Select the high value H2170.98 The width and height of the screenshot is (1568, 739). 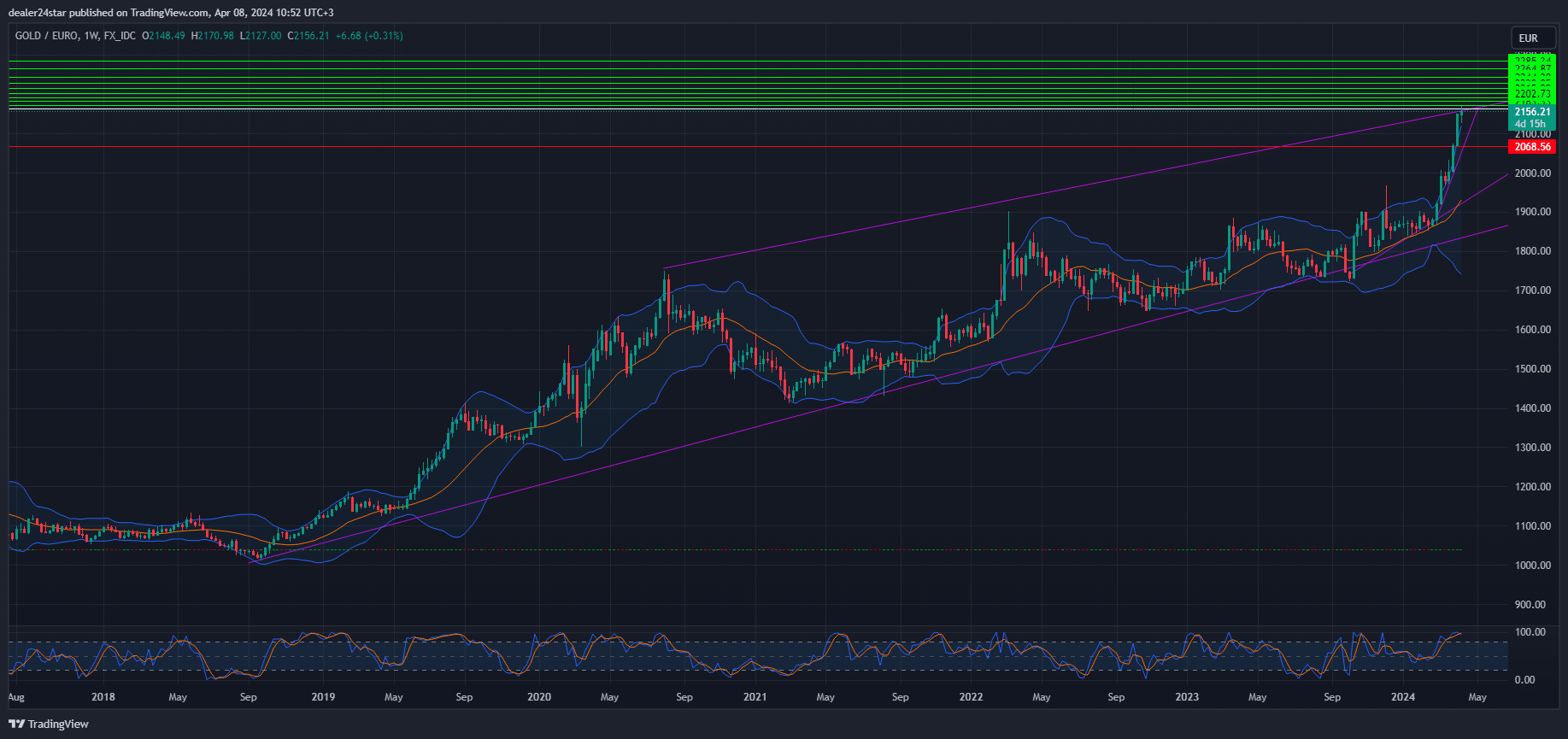point(212,36)
